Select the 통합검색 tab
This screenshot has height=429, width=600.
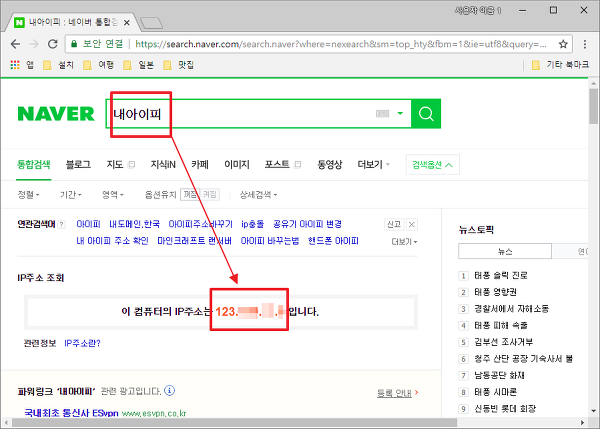tap(34, 165)
